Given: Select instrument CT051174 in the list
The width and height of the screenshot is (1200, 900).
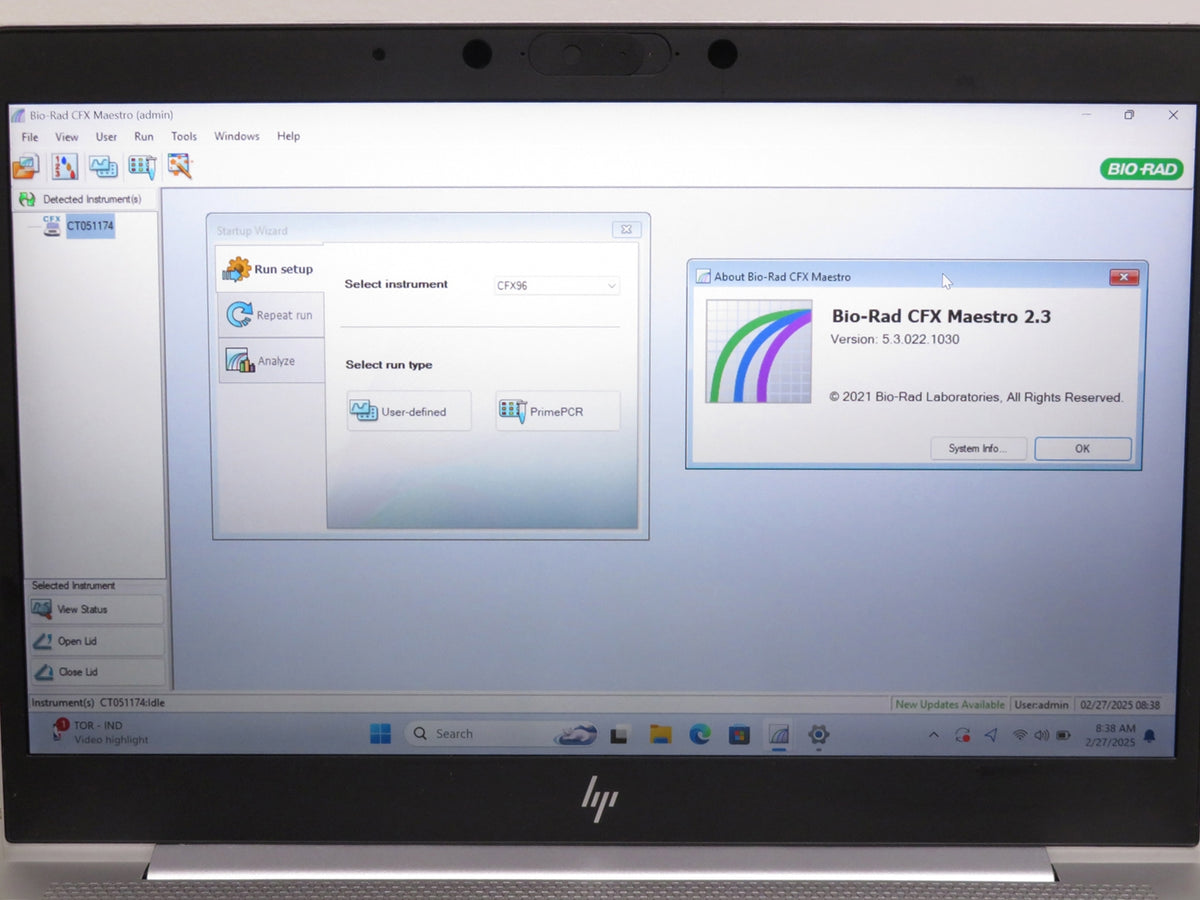Looking at the screenshot, I should pyautogui.click(x=91, y=226).
